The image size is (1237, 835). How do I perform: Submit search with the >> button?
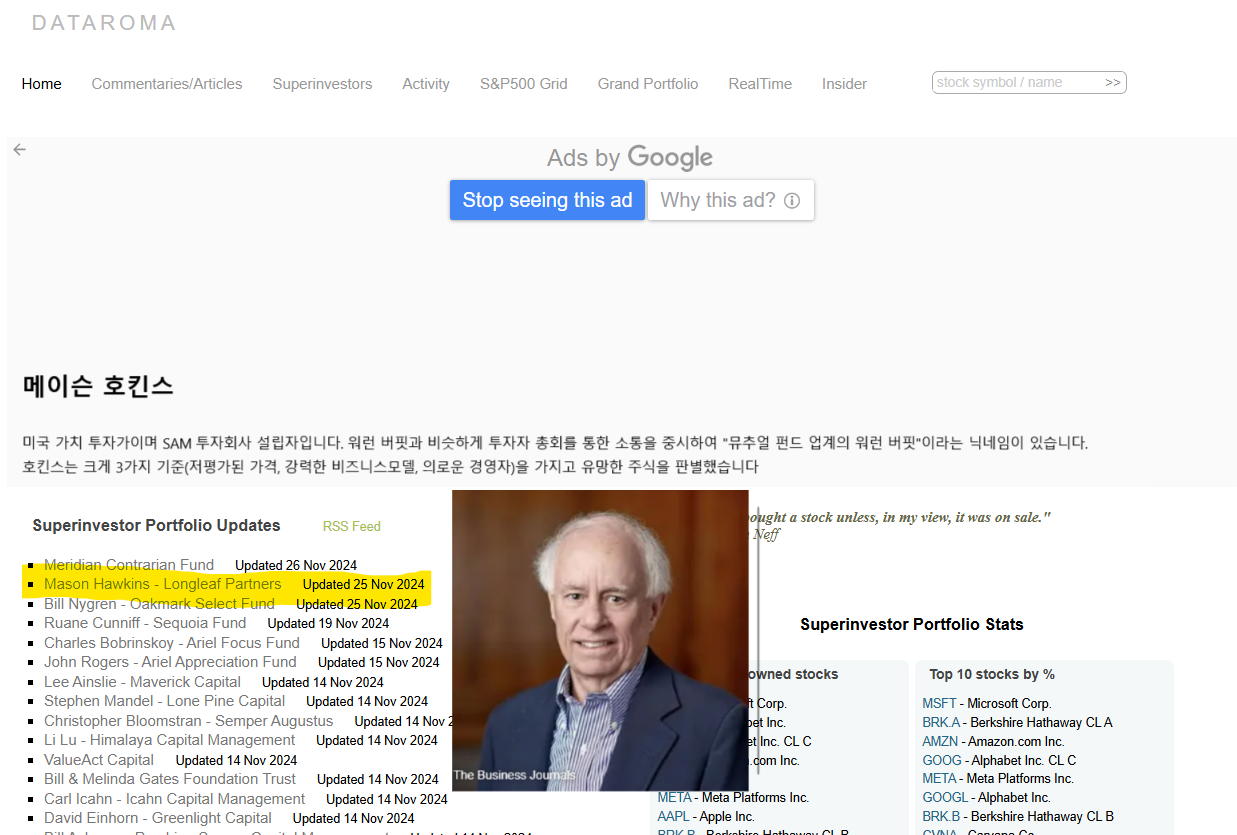tap(1112, 83)
